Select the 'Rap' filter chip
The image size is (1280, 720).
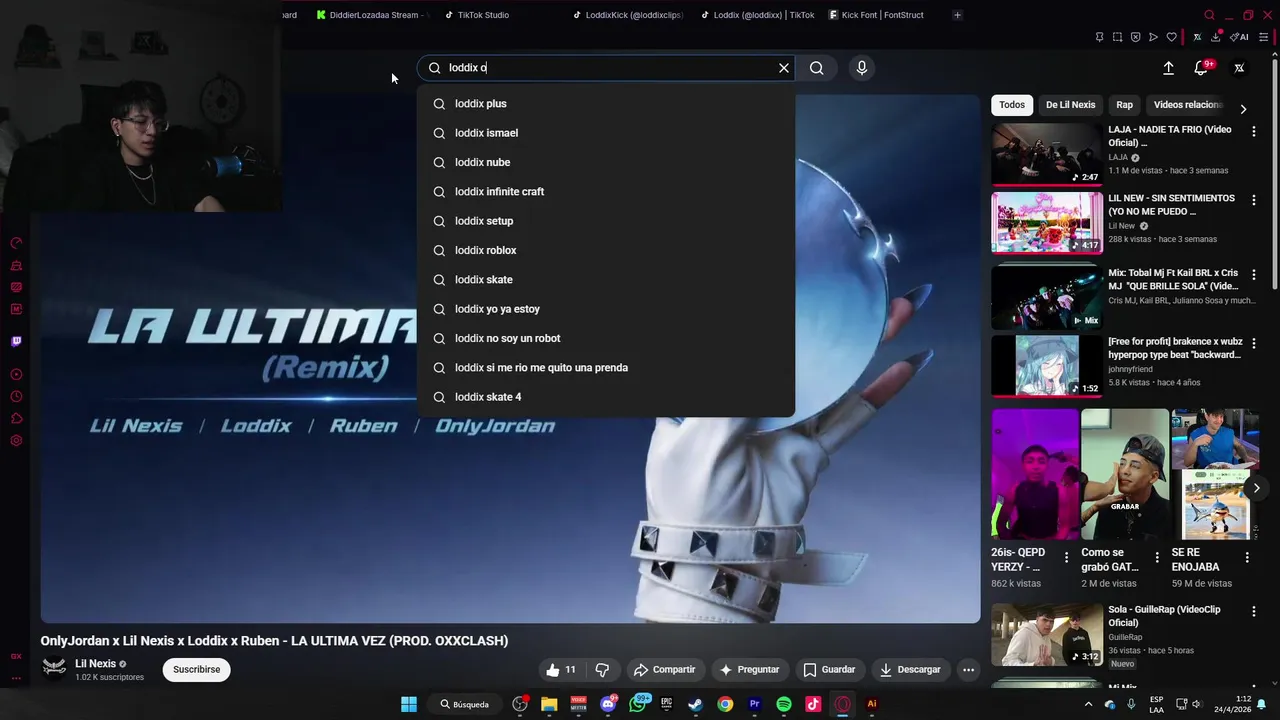[x=1125, y=105]
